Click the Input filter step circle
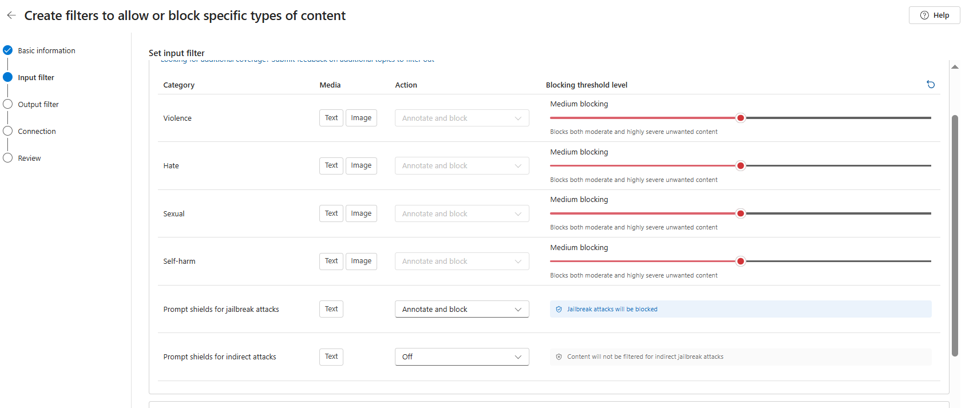The width and height of the screenshot is (963, 408). [x=8, y=77]
